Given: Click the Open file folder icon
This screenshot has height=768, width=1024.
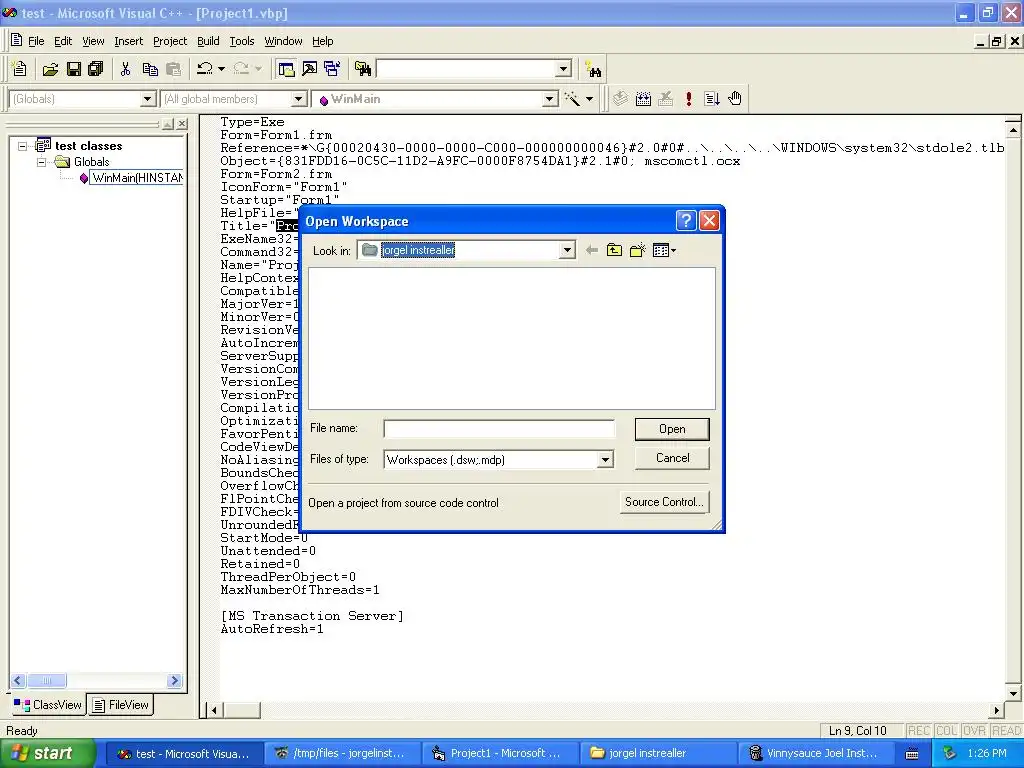Looking at the screenshot, I should pyautogui.click(x=50, y=69).
